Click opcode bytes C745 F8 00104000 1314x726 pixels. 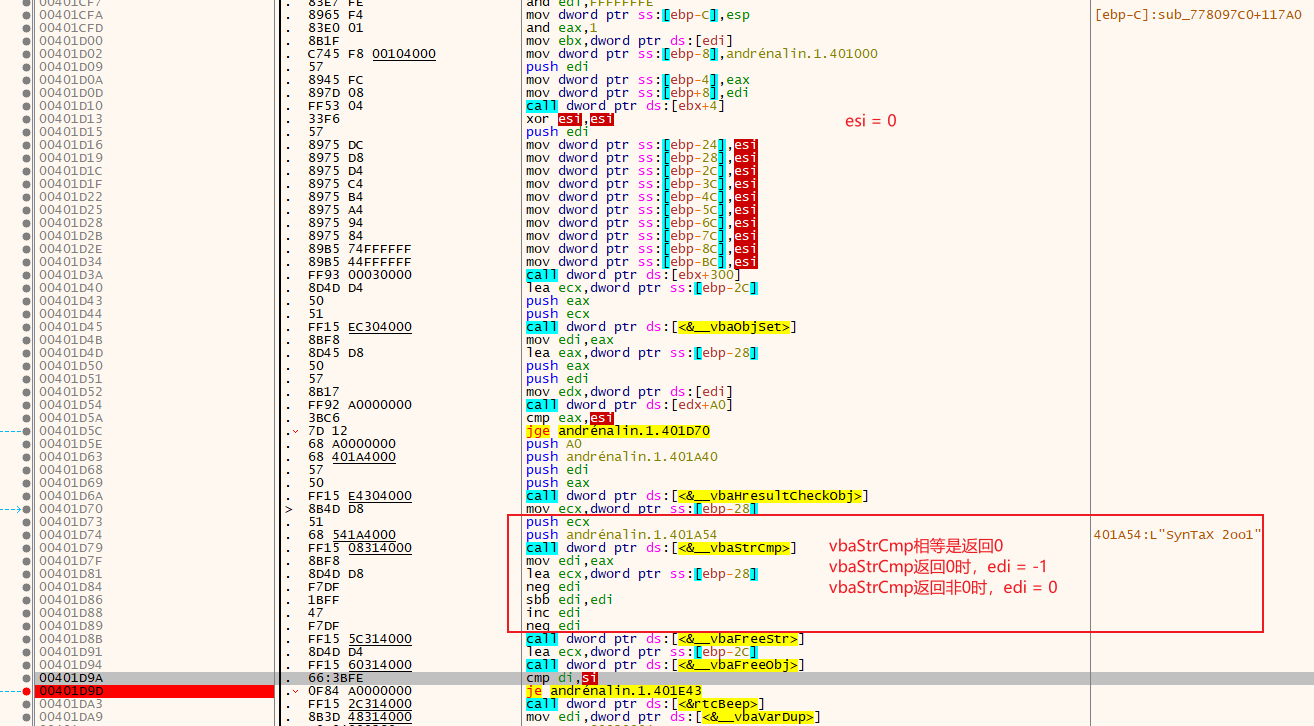tap(371, 54)
